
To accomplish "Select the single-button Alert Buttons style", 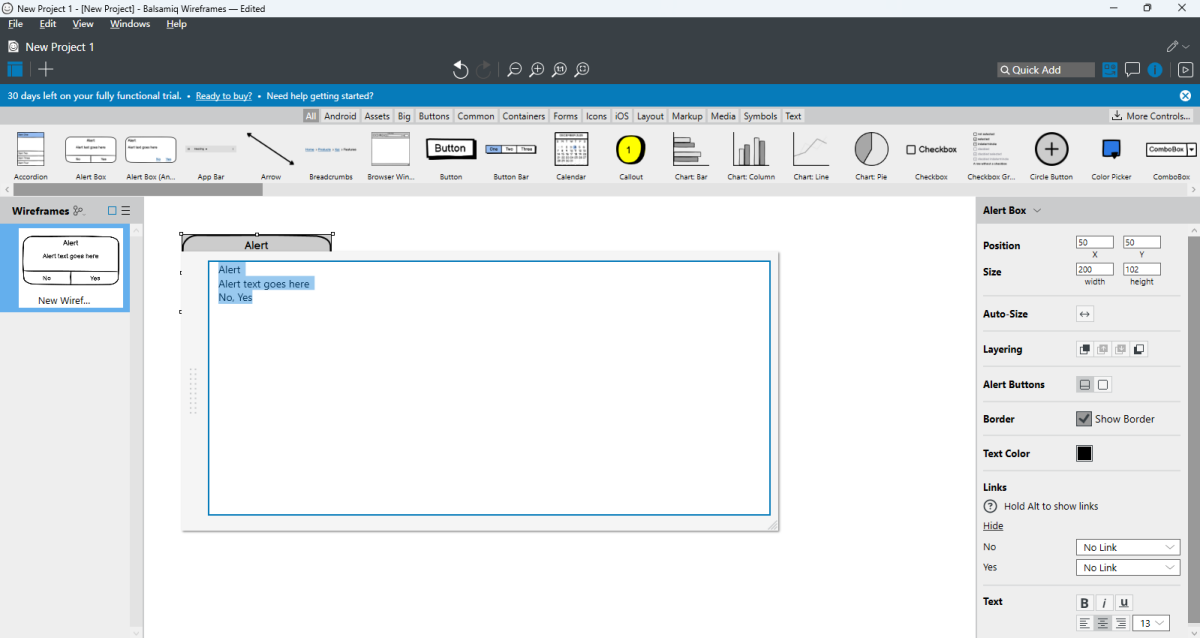I will [x=1084, y=384].
